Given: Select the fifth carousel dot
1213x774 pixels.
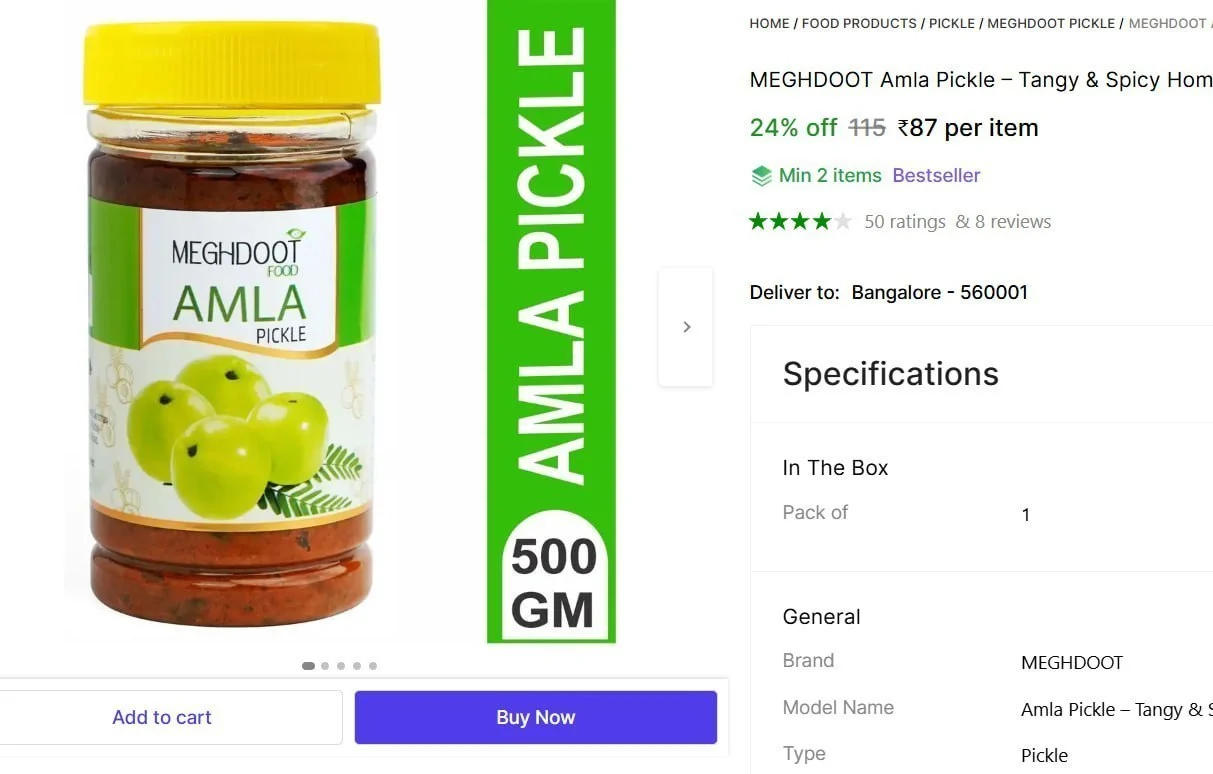Looking at the screenshot, I should pyautogui.click(x=373, y=666).
